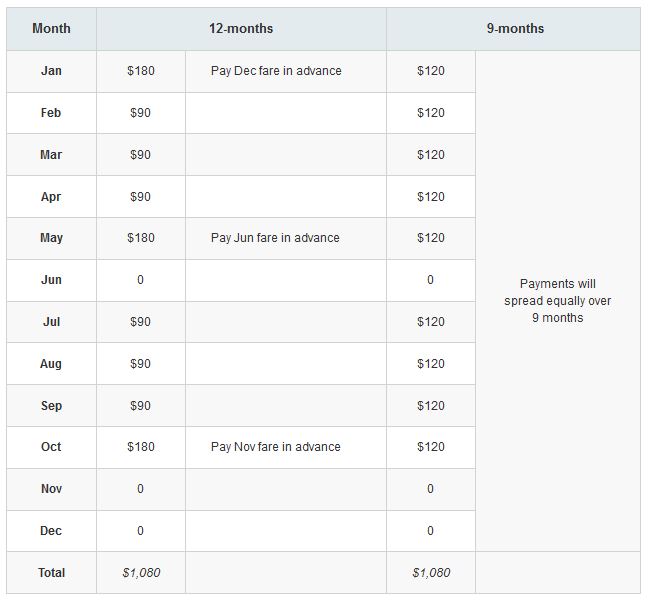Click the Dec row label
This screenshot has height=602, width=648.
tap(51, 531)
